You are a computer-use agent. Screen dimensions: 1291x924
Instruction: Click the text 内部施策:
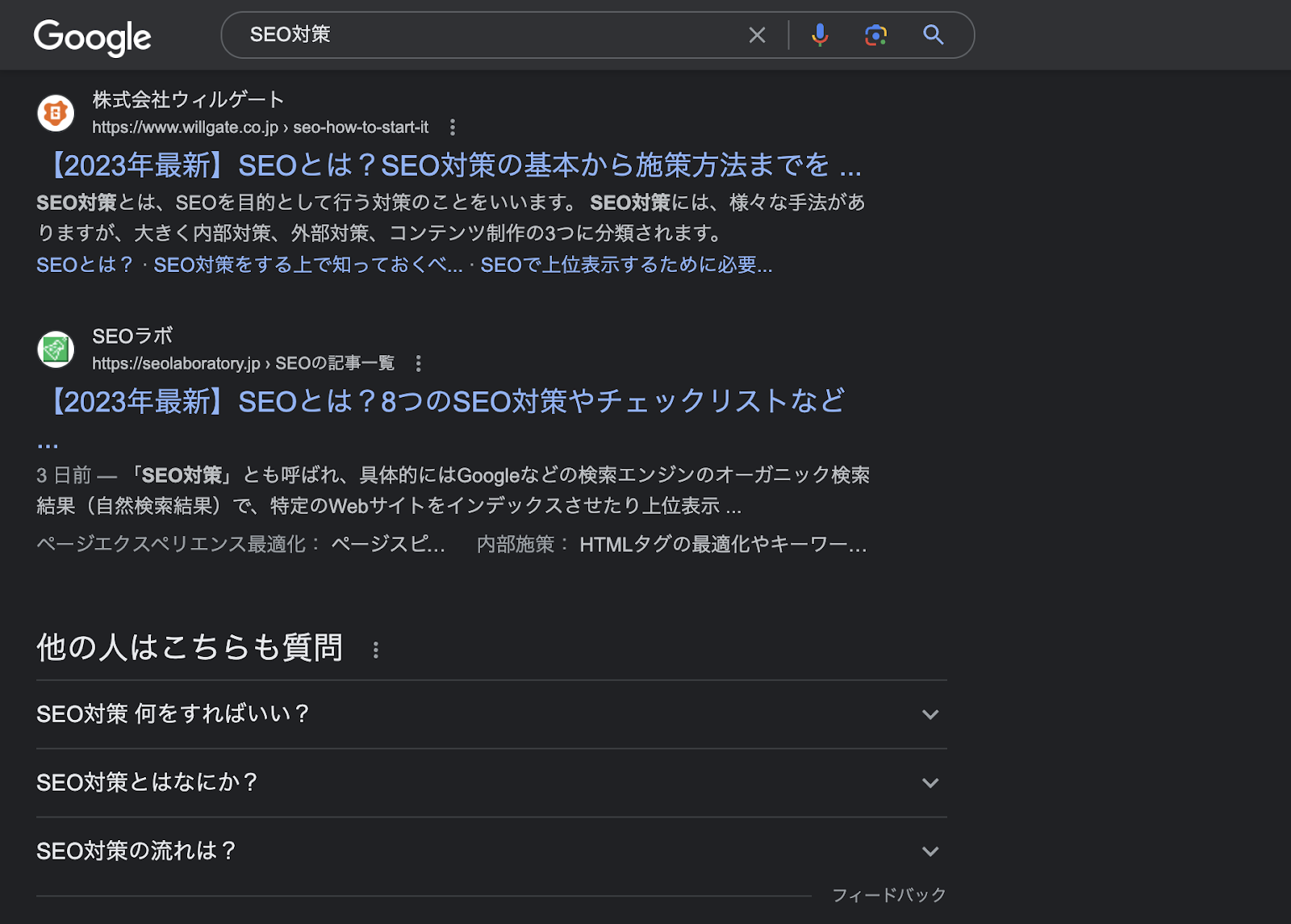point(523,545)
